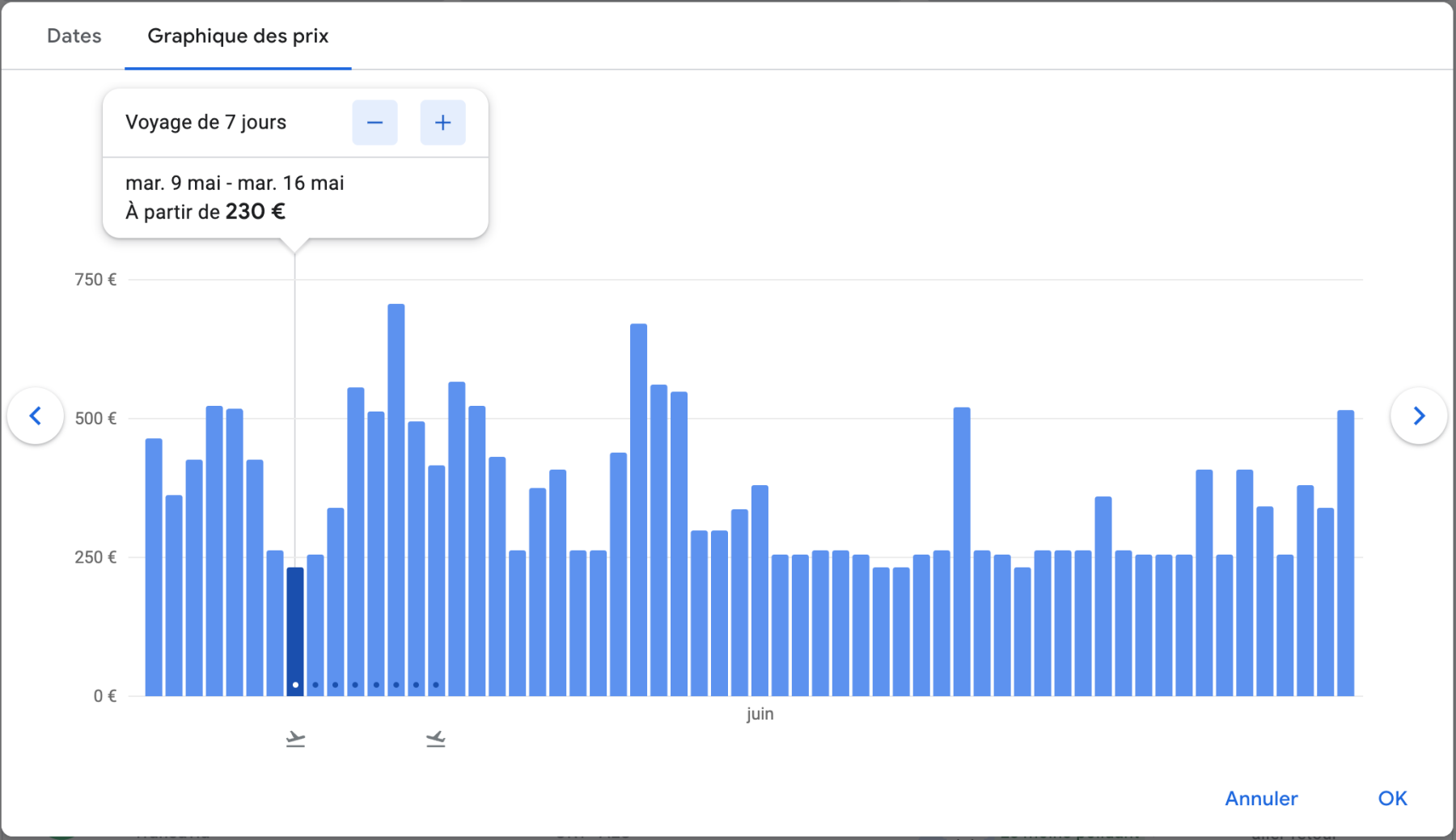
Task: Click the landing plane icon below chart
Action: [x=436, y=739]
